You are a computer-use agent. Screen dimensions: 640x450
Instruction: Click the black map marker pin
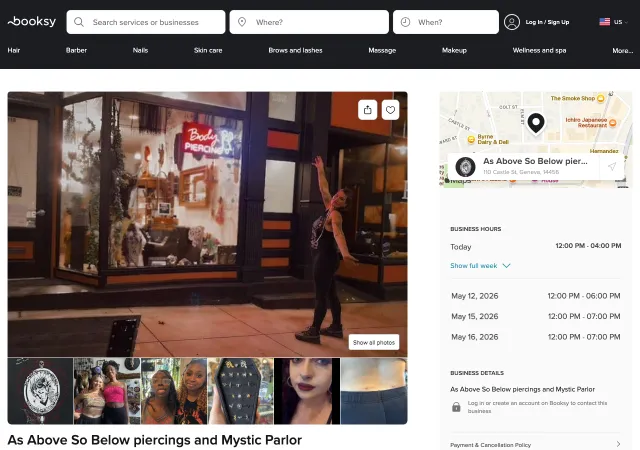[x=536, y=123]
